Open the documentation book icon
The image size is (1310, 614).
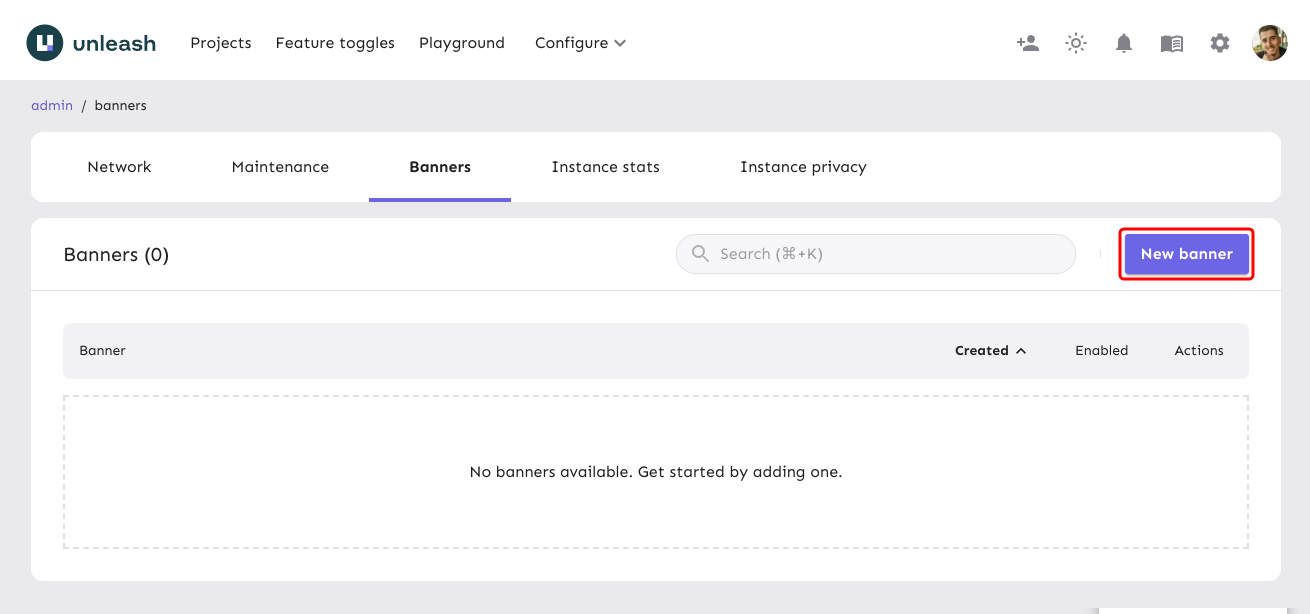pyautogui.click(x=1172, y=43)
